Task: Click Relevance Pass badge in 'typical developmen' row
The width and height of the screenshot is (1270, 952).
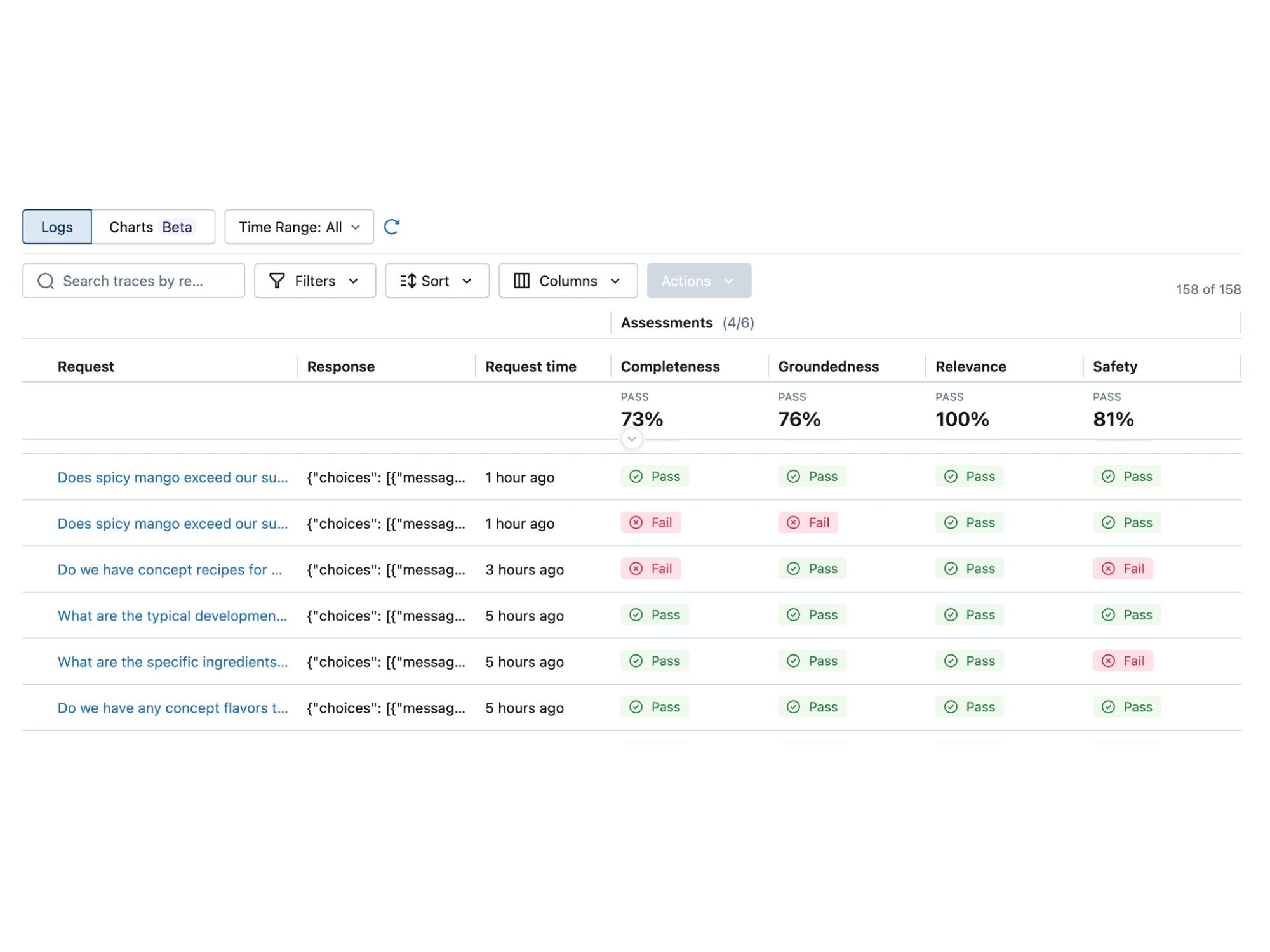Action: pyautogui.click(x=970, y=614)
